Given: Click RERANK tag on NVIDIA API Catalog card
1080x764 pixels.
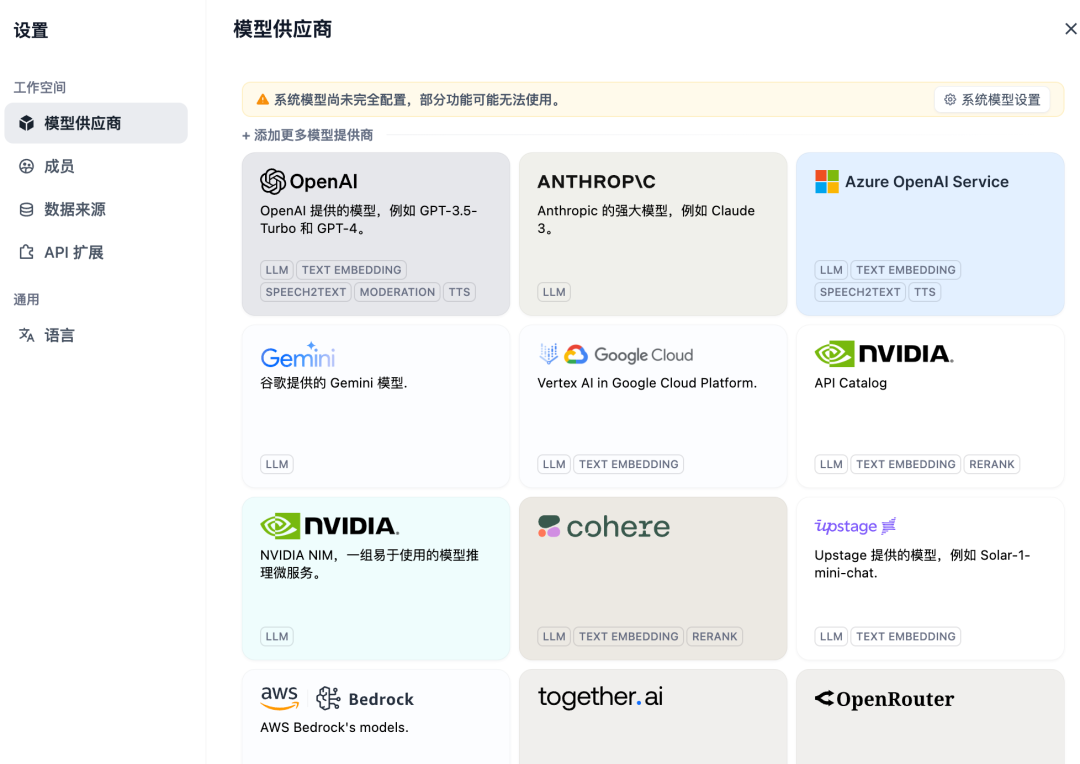Looking at the screenshot, I should point(992,464).
